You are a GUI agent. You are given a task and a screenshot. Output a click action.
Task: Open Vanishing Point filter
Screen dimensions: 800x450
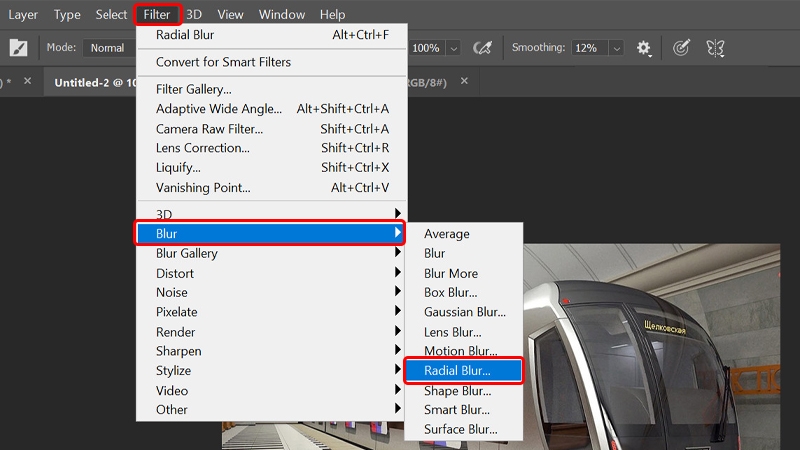click(272, 188)
